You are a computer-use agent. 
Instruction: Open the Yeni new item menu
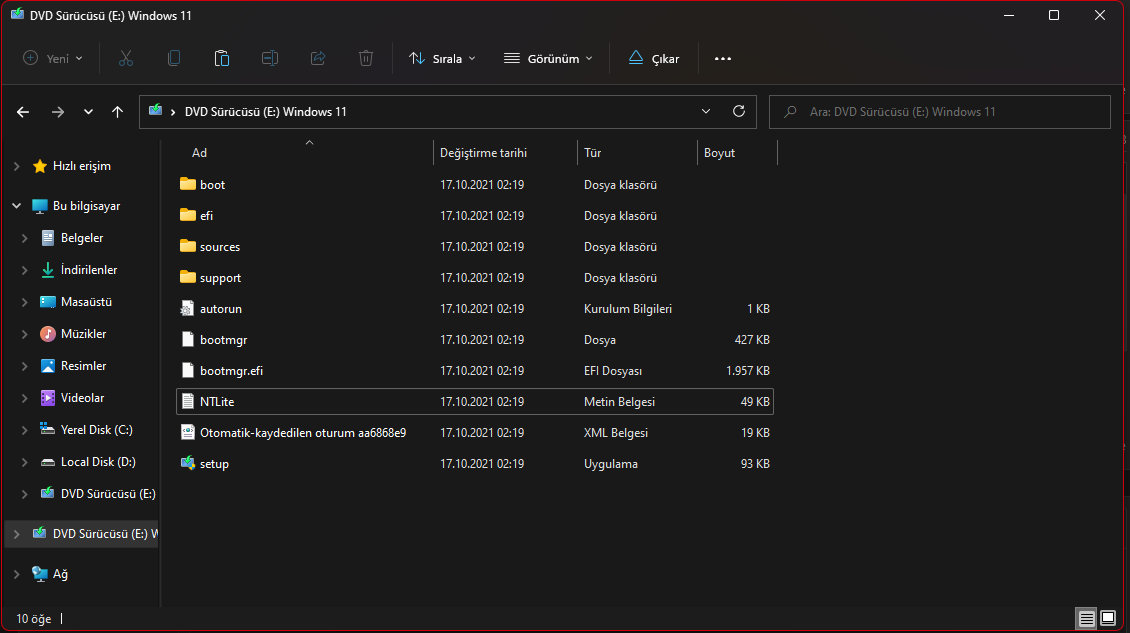pos(53,58)
